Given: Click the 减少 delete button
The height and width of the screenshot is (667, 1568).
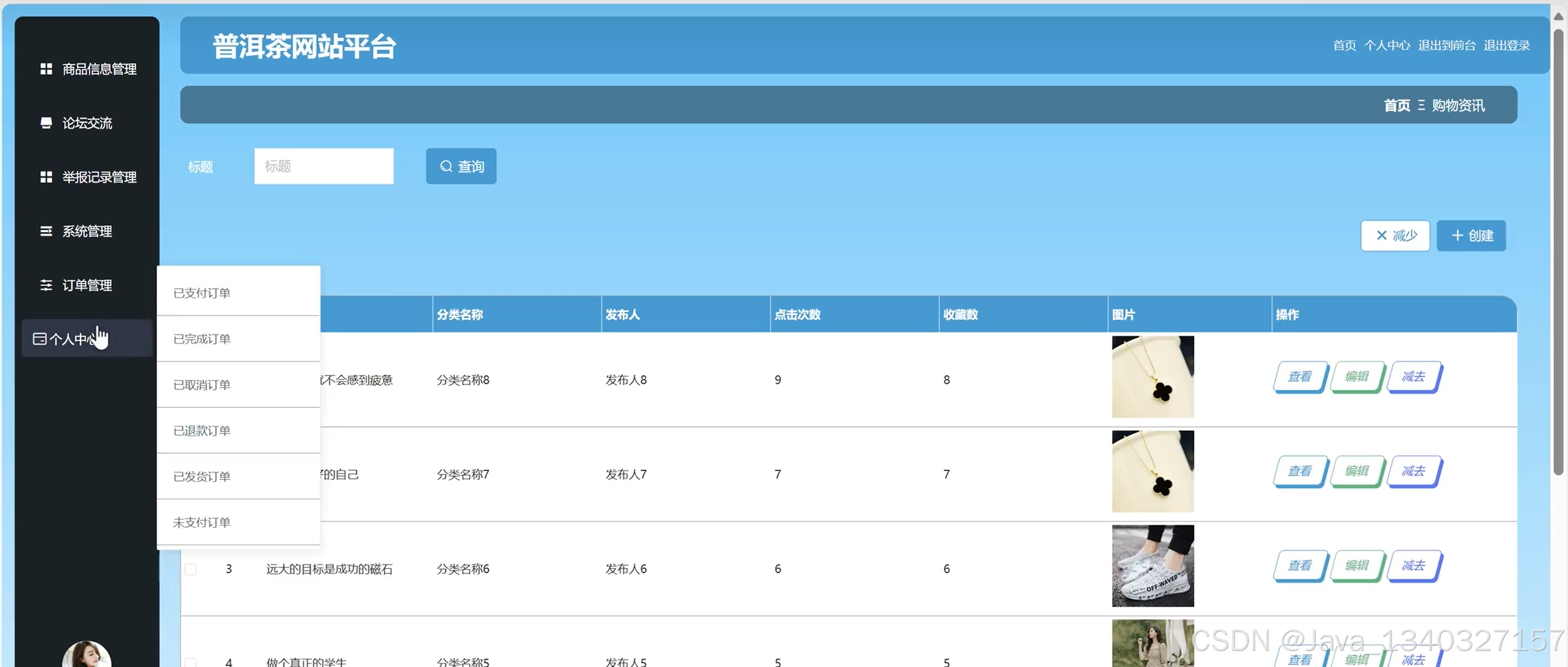Looking at the screenshot, I should 1395,235.
